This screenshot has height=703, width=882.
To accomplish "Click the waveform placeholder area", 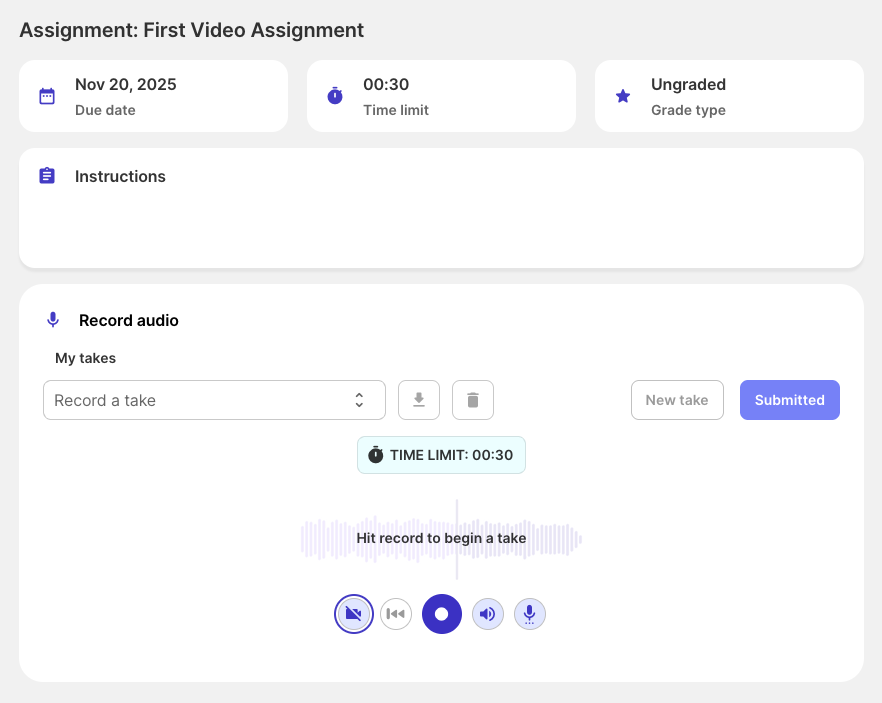I will point(441,538).
